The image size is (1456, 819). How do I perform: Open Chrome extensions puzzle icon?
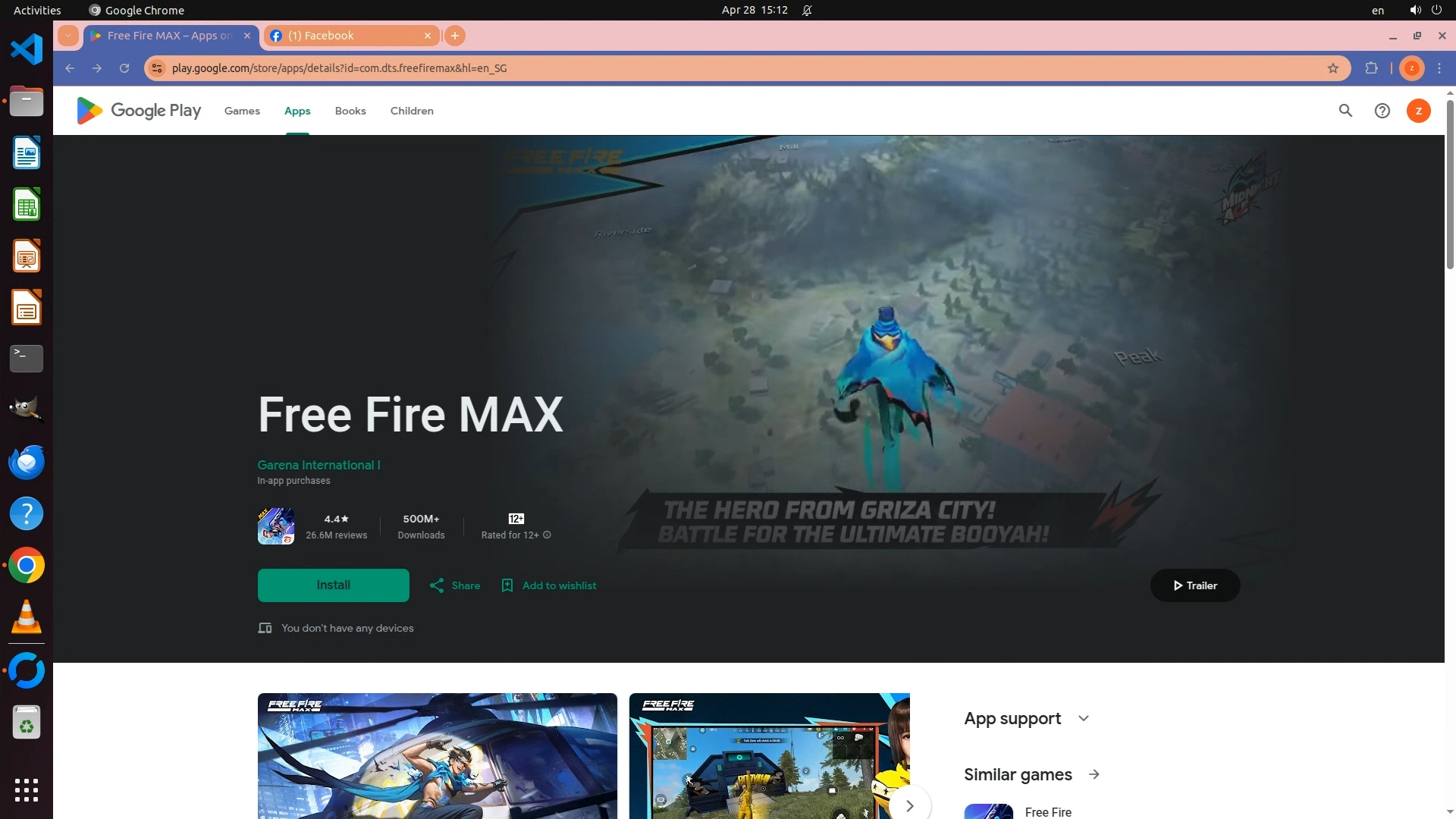[x=1371, y=68]
